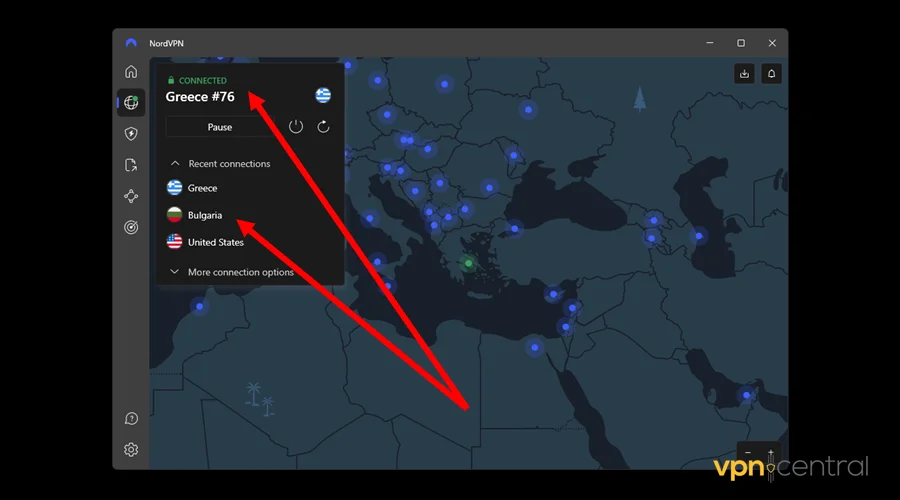
Task: Open the file sharing sidebar icon
Action: tap(131, 165)
